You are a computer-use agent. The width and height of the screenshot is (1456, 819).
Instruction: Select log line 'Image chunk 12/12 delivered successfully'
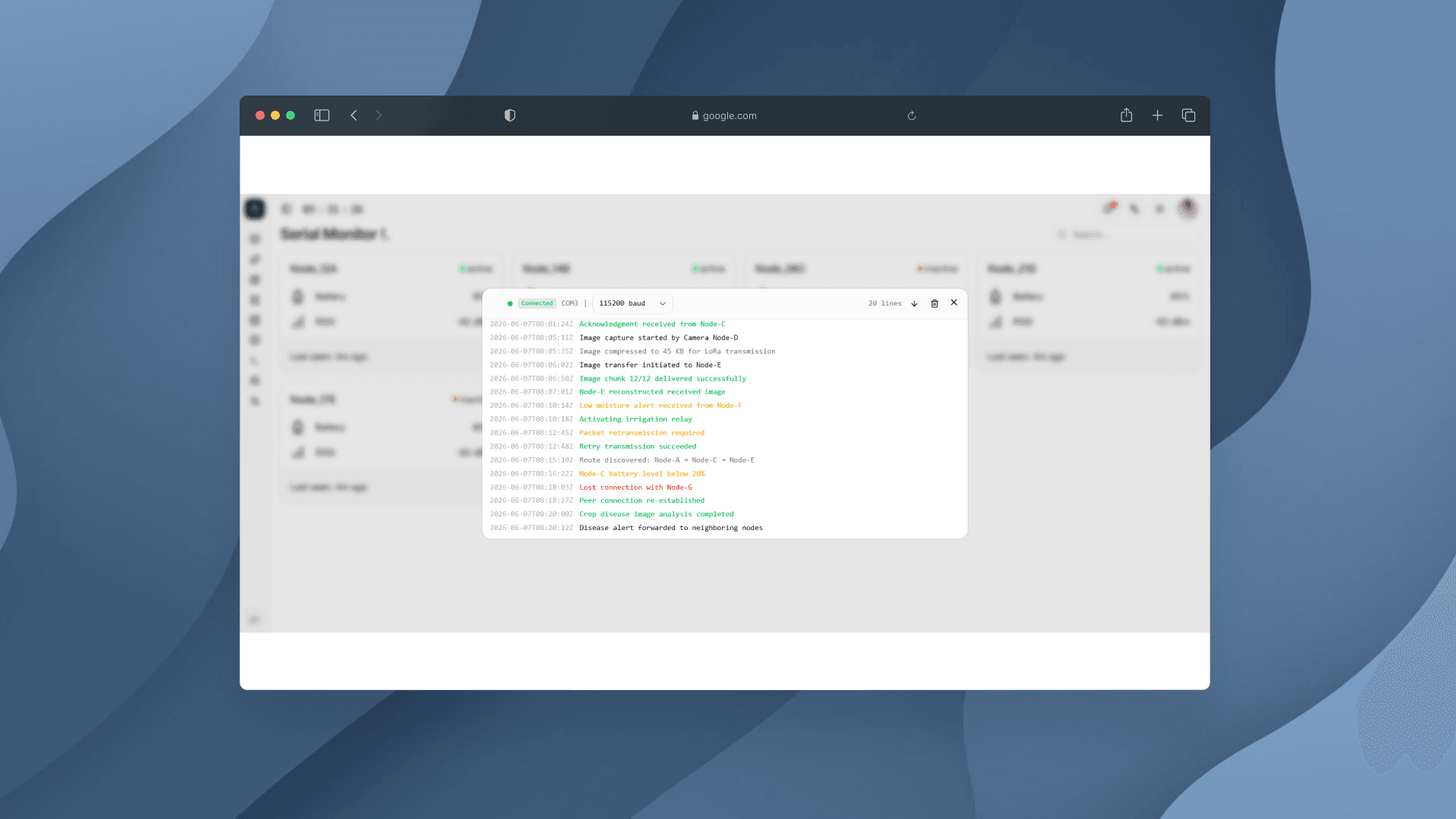(663, 378)
